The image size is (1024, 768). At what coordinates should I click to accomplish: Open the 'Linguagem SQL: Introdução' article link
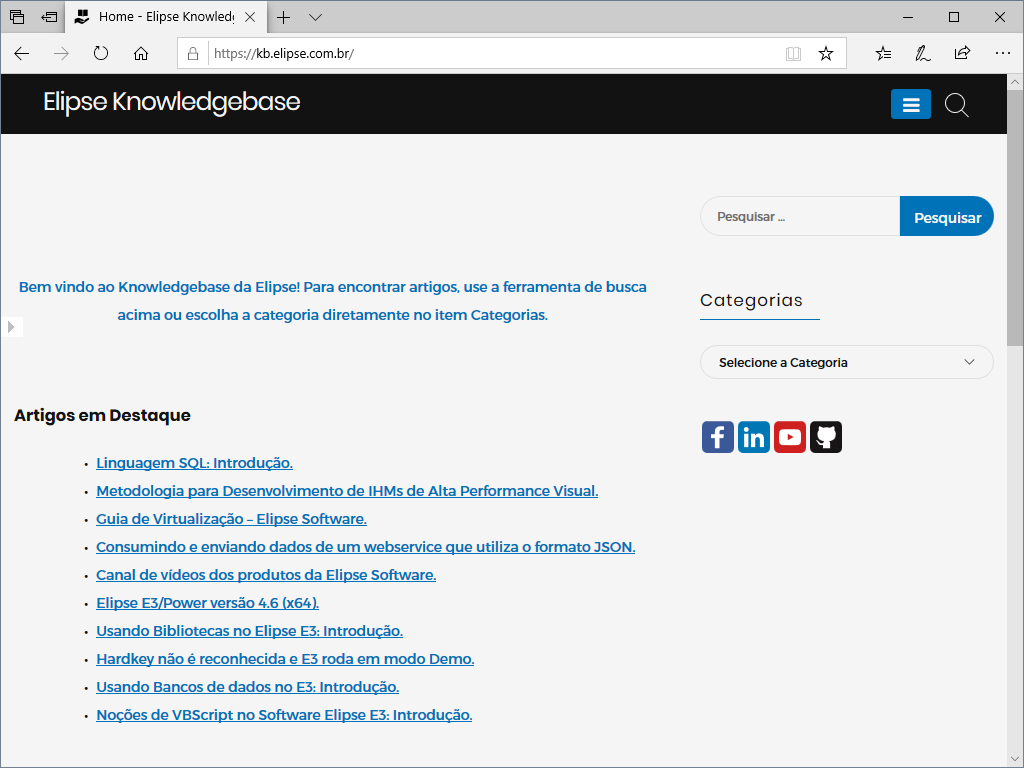194,462
